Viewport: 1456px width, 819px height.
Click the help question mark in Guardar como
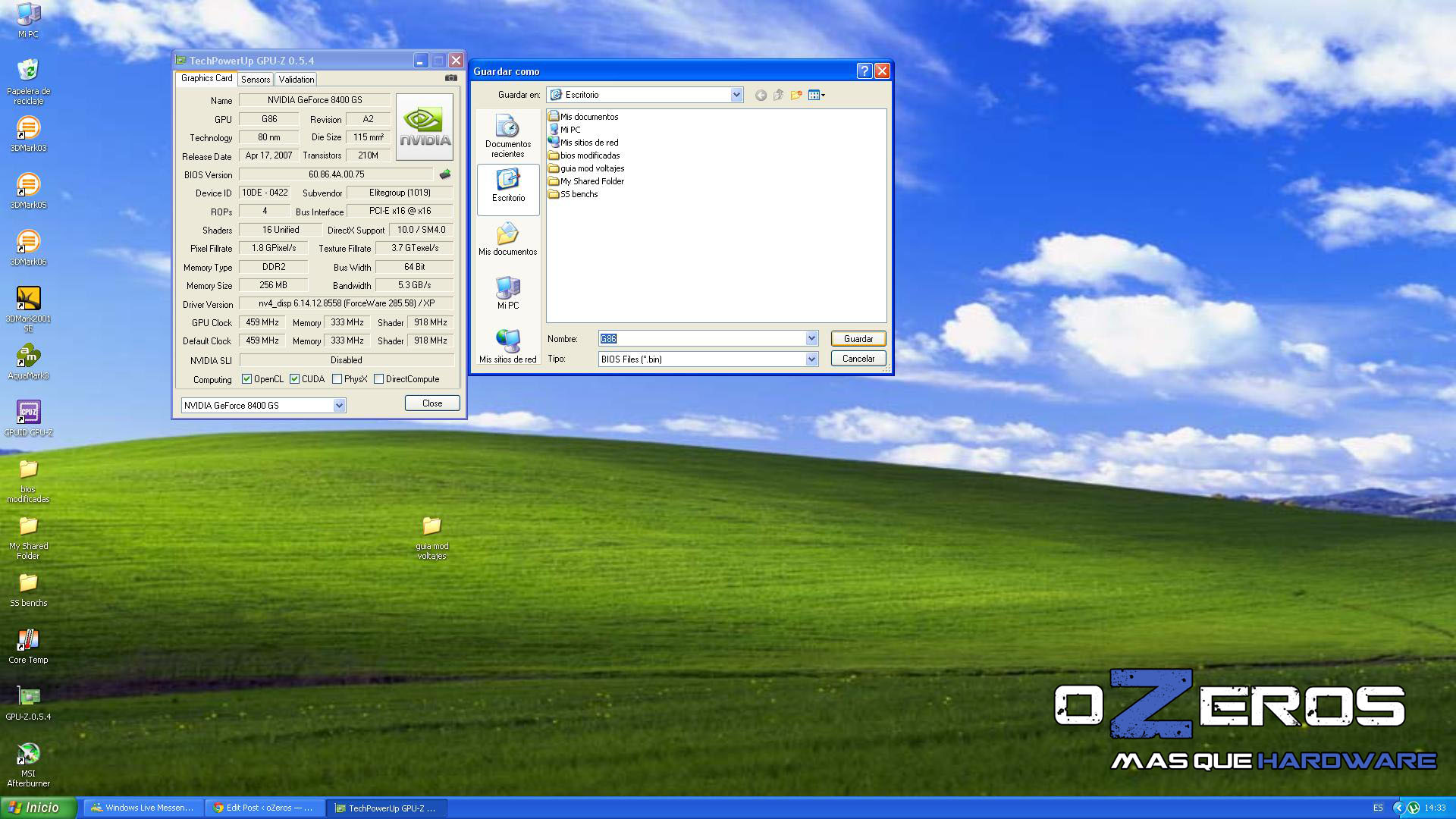864,71
